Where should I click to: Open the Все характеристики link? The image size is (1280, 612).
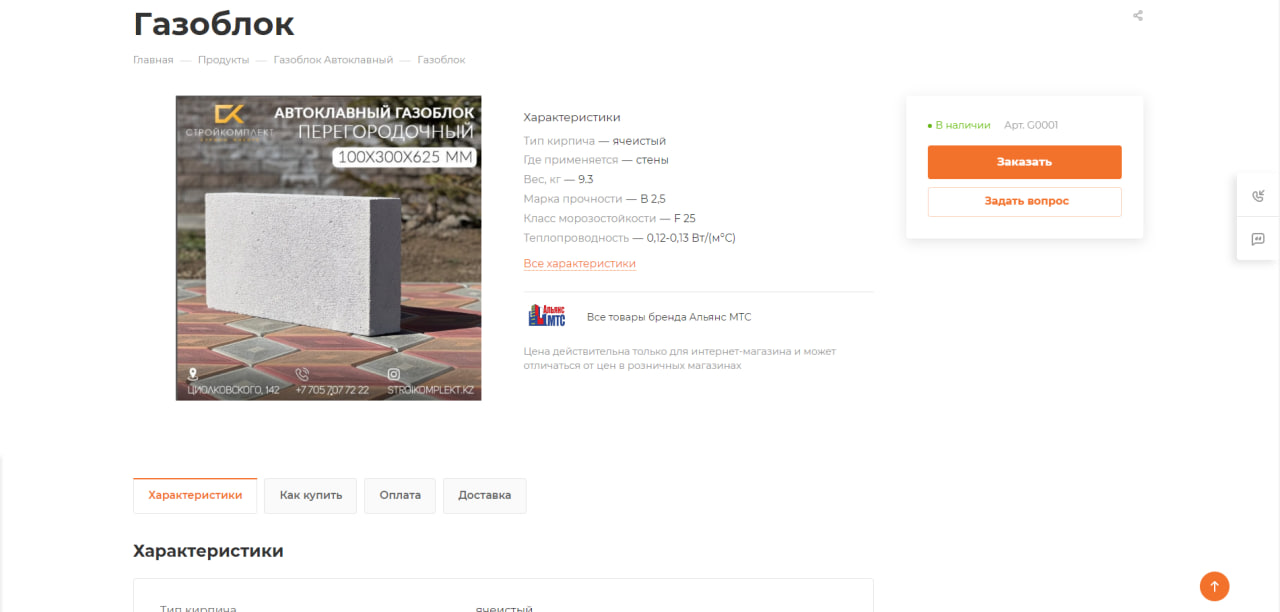click(x=580, y=264)
